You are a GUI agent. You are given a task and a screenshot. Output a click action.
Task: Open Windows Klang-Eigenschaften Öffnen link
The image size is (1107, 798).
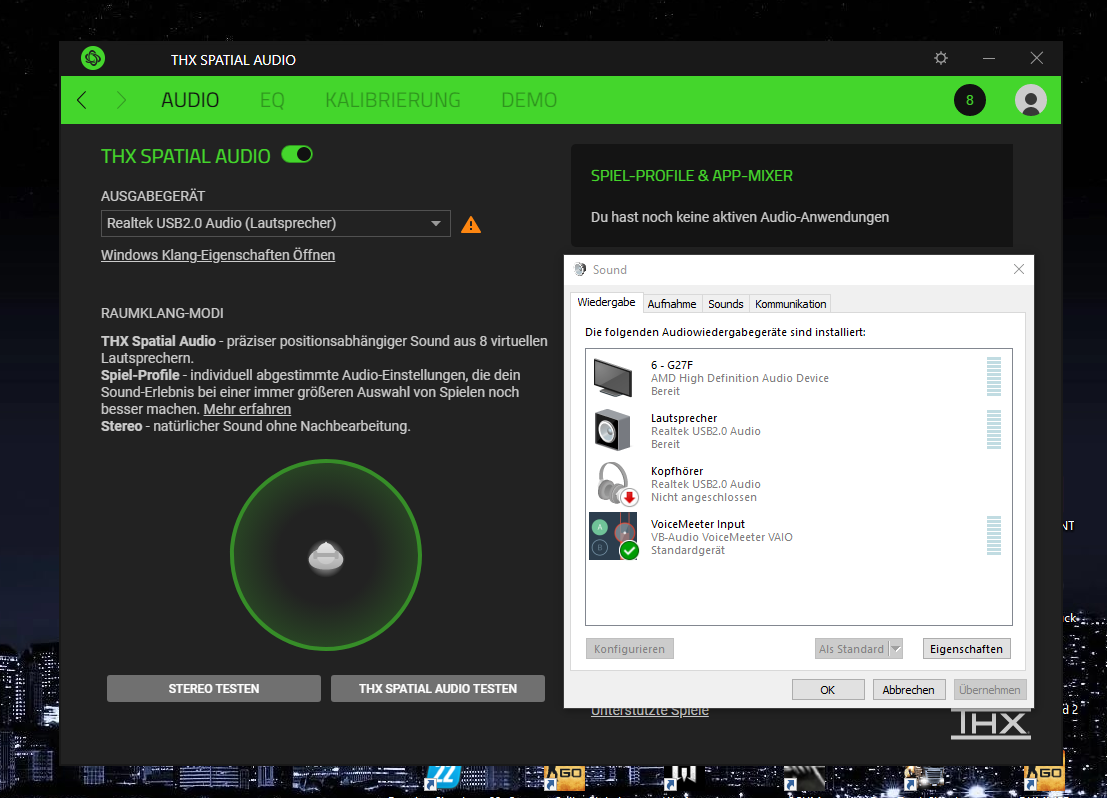[218, 255]
